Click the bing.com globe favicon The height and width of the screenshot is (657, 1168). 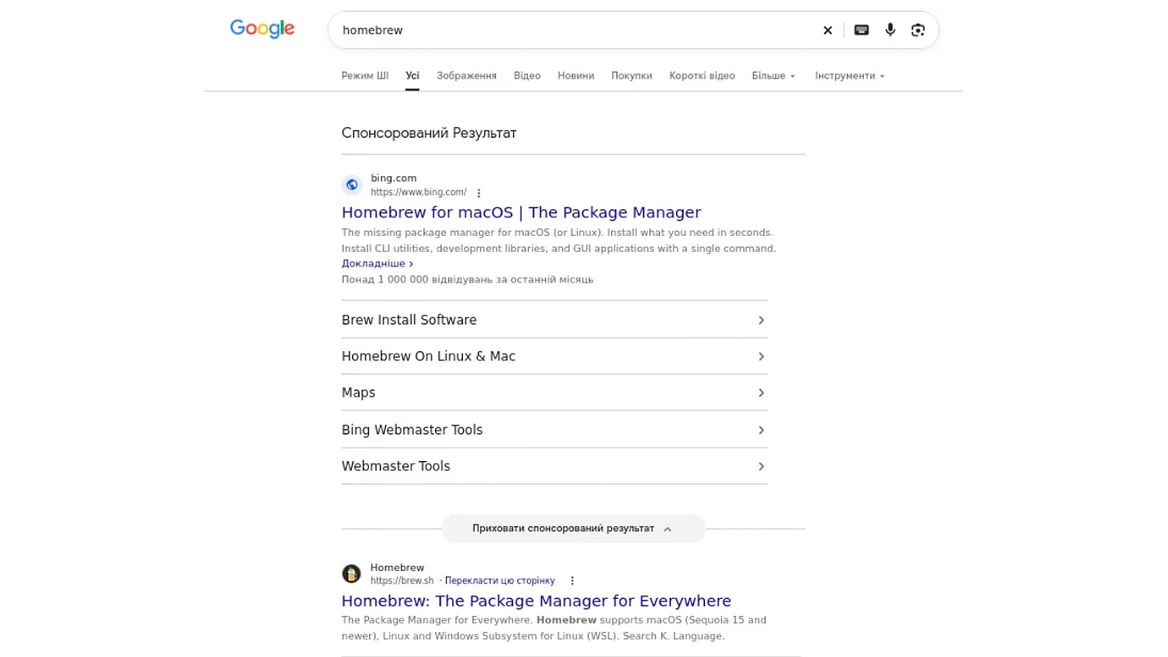coord(352,185)
